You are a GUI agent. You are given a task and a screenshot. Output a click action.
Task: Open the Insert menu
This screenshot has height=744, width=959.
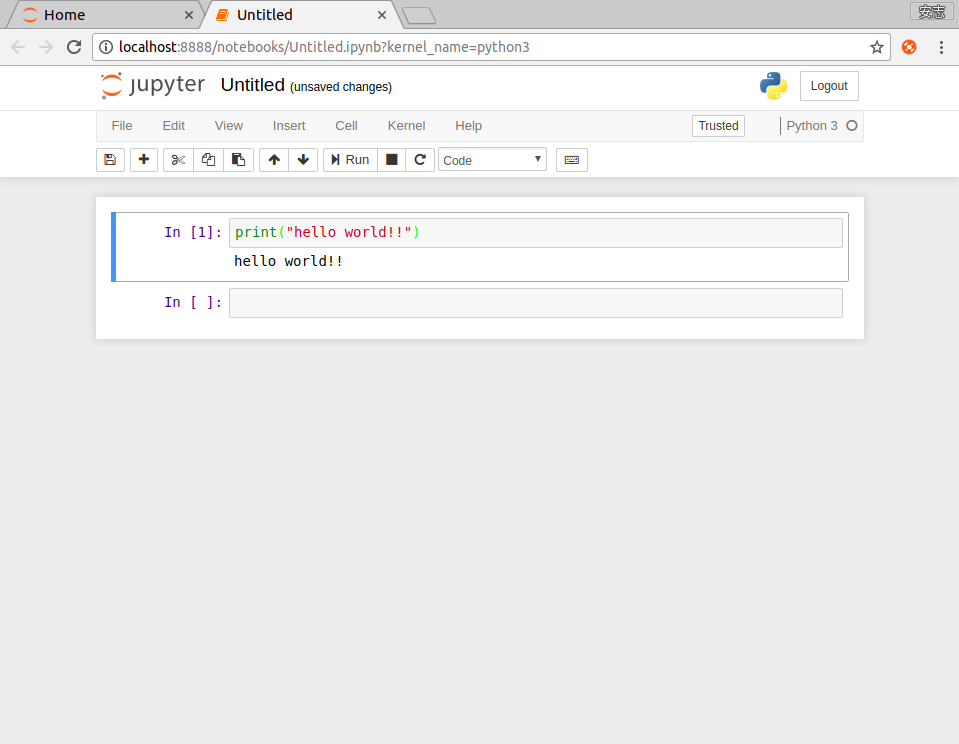(289, 125)
